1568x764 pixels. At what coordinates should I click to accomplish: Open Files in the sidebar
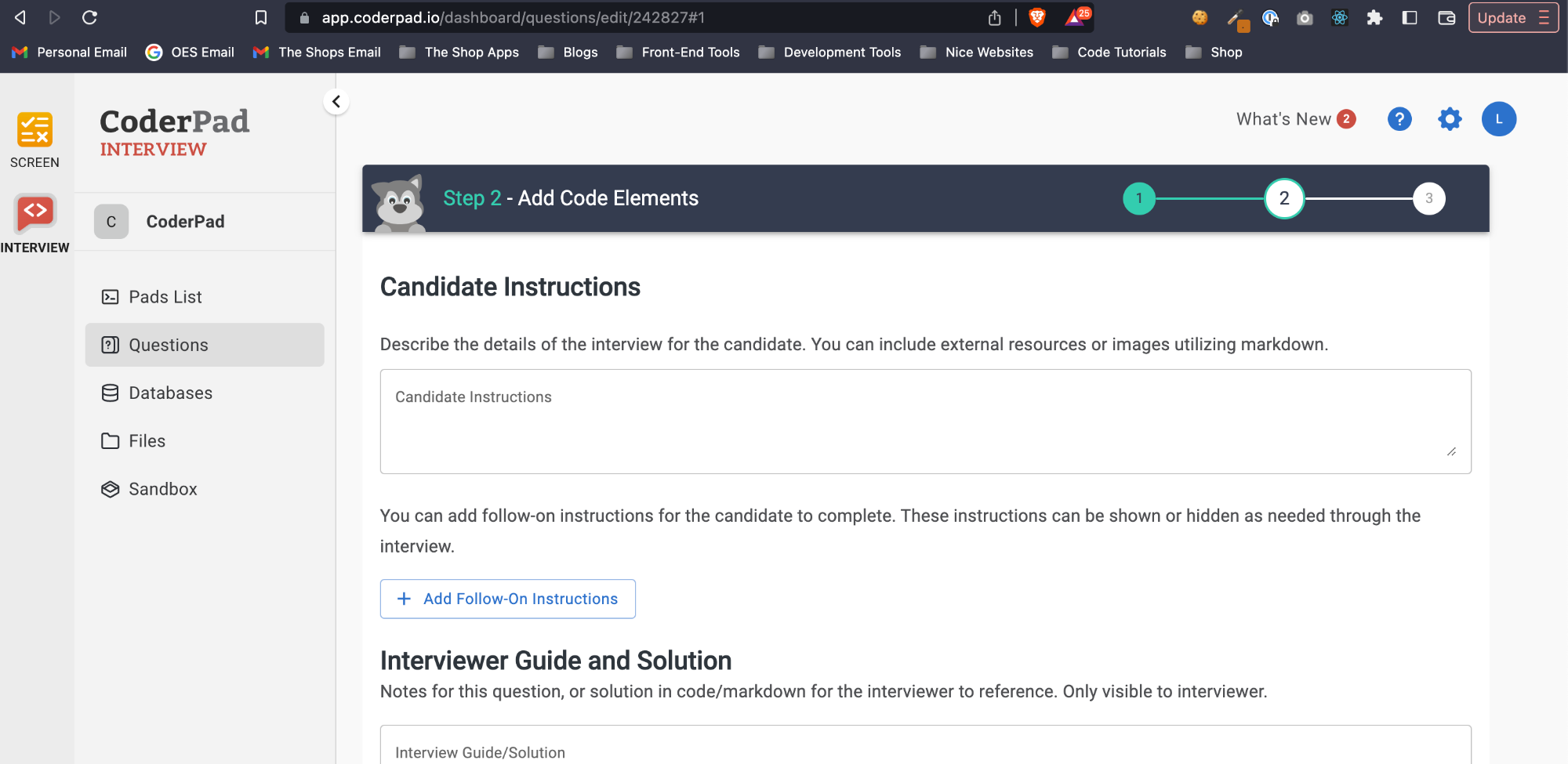click(147, 441)
